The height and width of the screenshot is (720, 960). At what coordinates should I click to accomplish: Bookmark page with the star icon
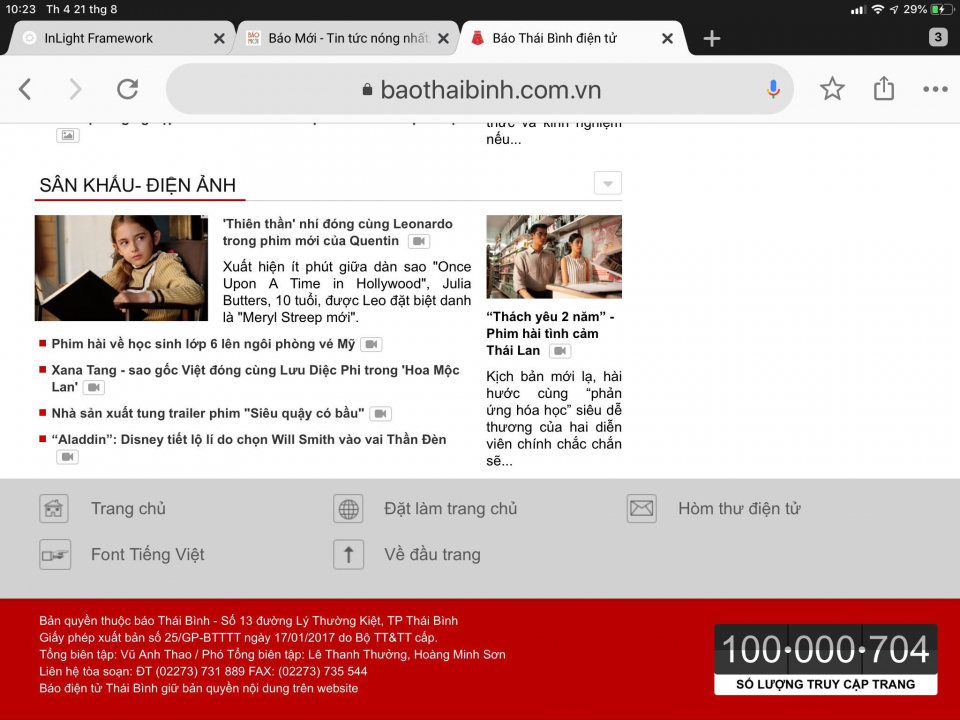832,89
